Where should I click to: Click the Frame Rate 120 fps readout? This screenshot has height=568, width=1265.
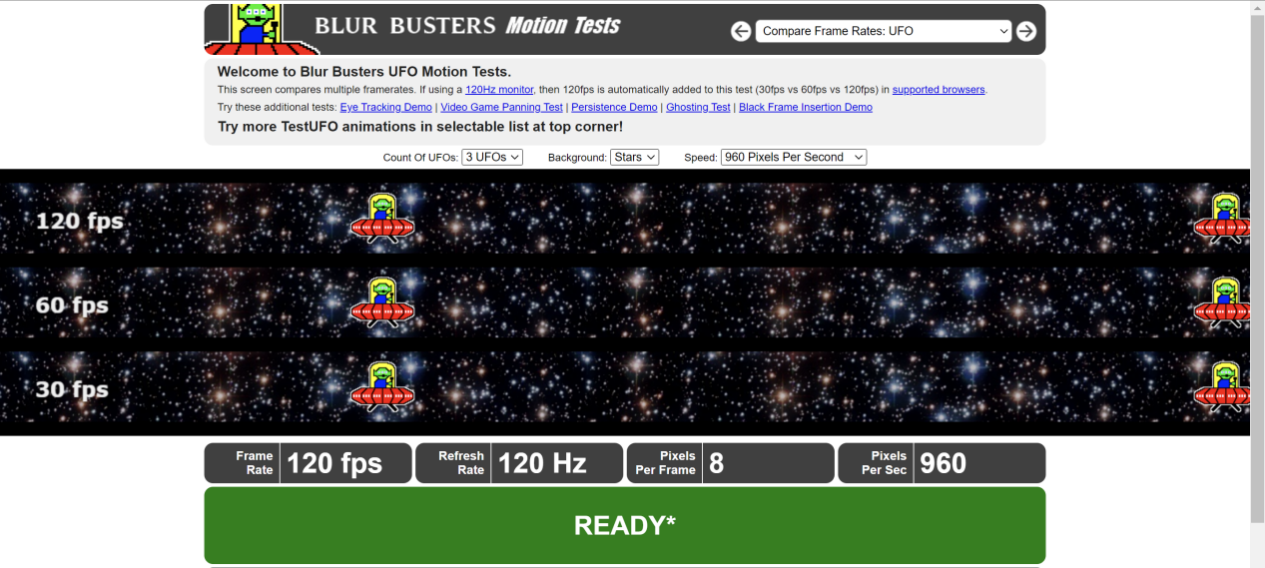click(308, 463)
